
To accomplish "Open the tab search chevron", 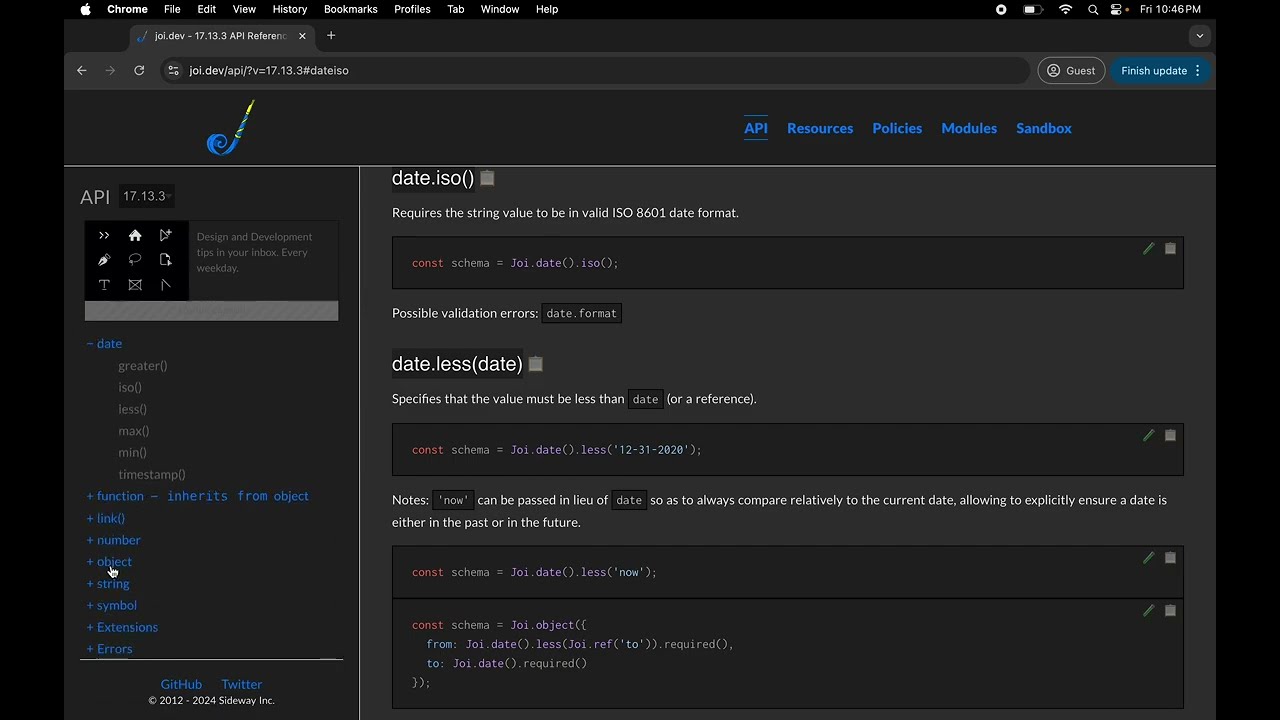I will point(1200,36).
